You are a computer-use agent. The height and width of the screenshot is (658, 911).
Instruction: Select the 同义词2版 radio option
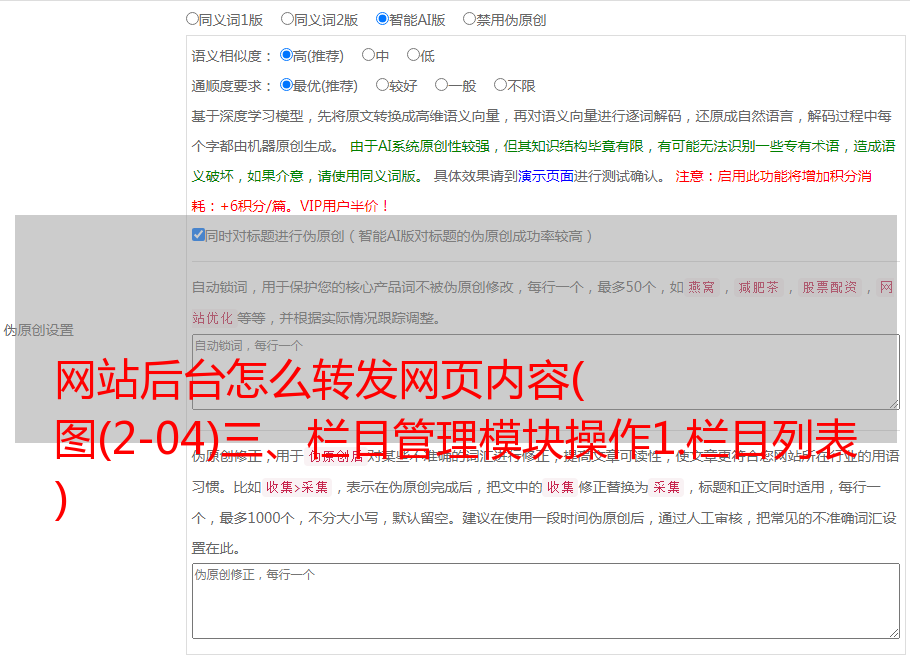click(287, 19)
